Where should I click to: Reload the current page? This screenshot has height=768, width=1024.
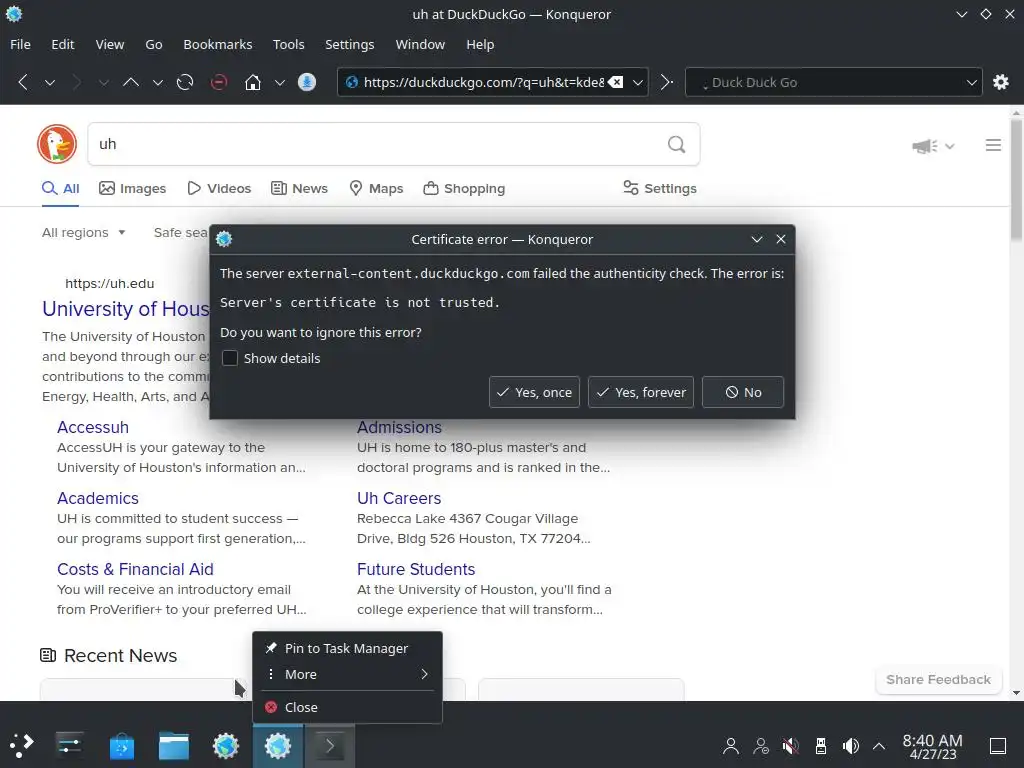pos(185,82)
